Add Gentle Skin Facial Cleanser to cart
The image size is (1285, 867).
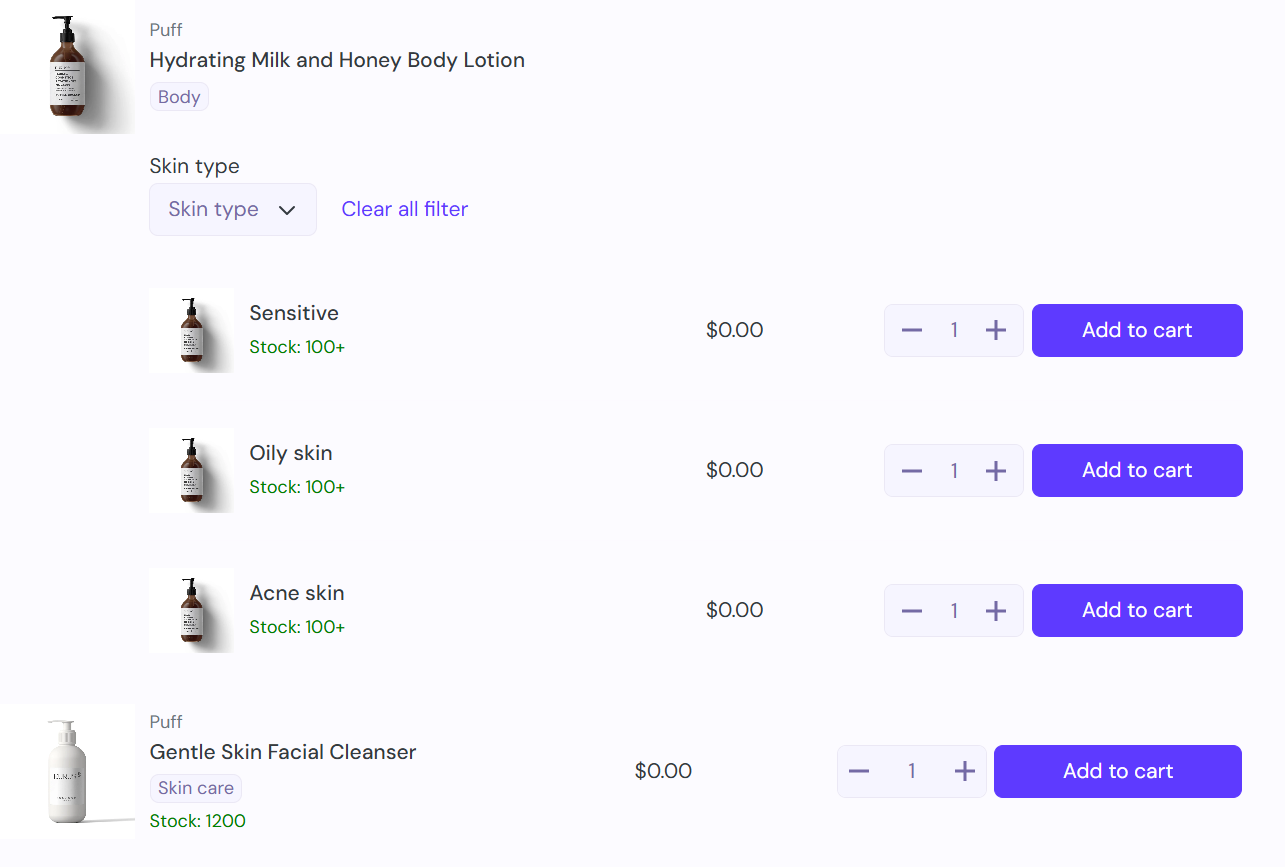[1118, 771]
